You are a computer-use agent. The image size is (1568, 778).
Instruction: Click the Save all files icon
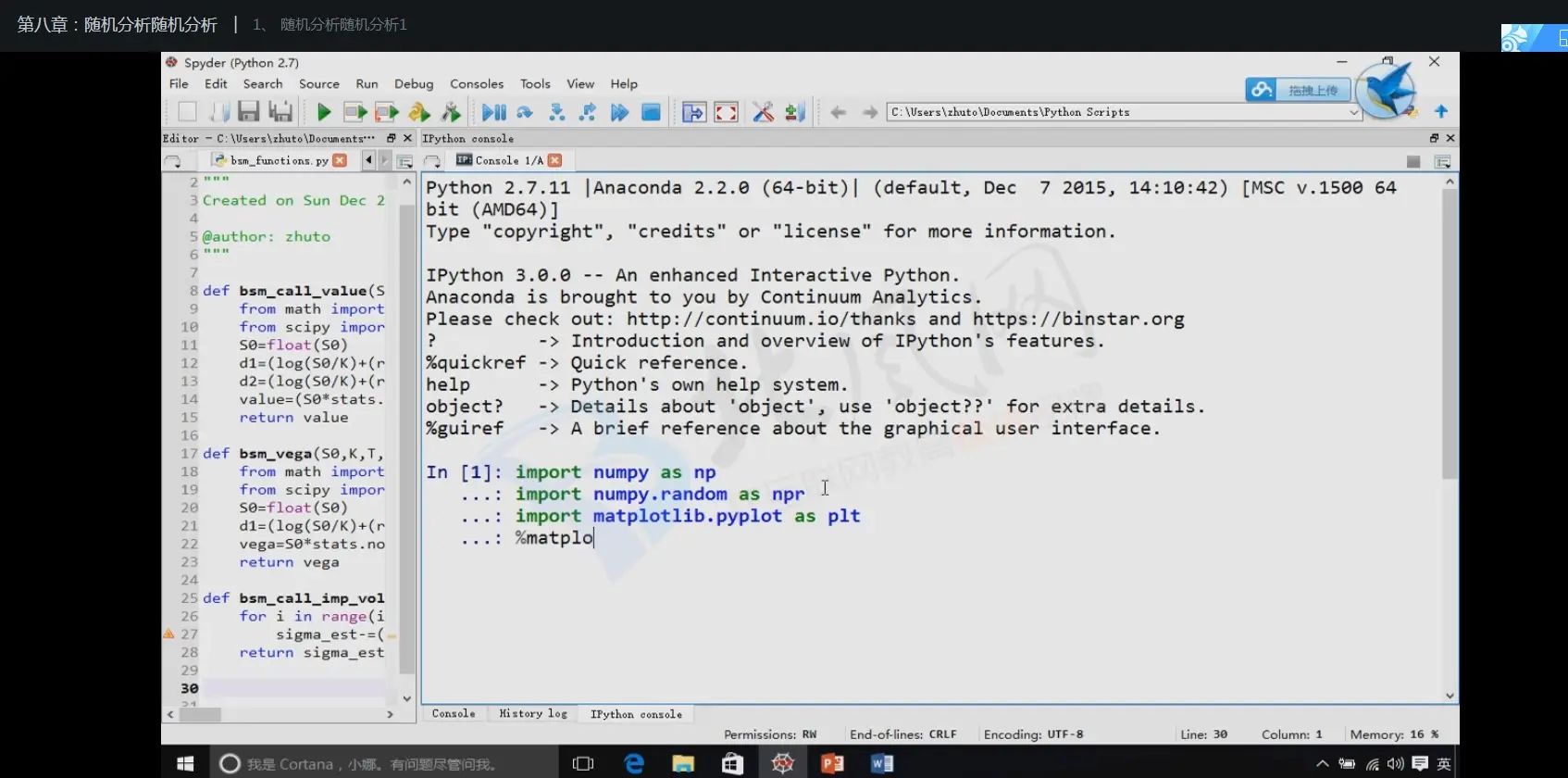point(280,112)
